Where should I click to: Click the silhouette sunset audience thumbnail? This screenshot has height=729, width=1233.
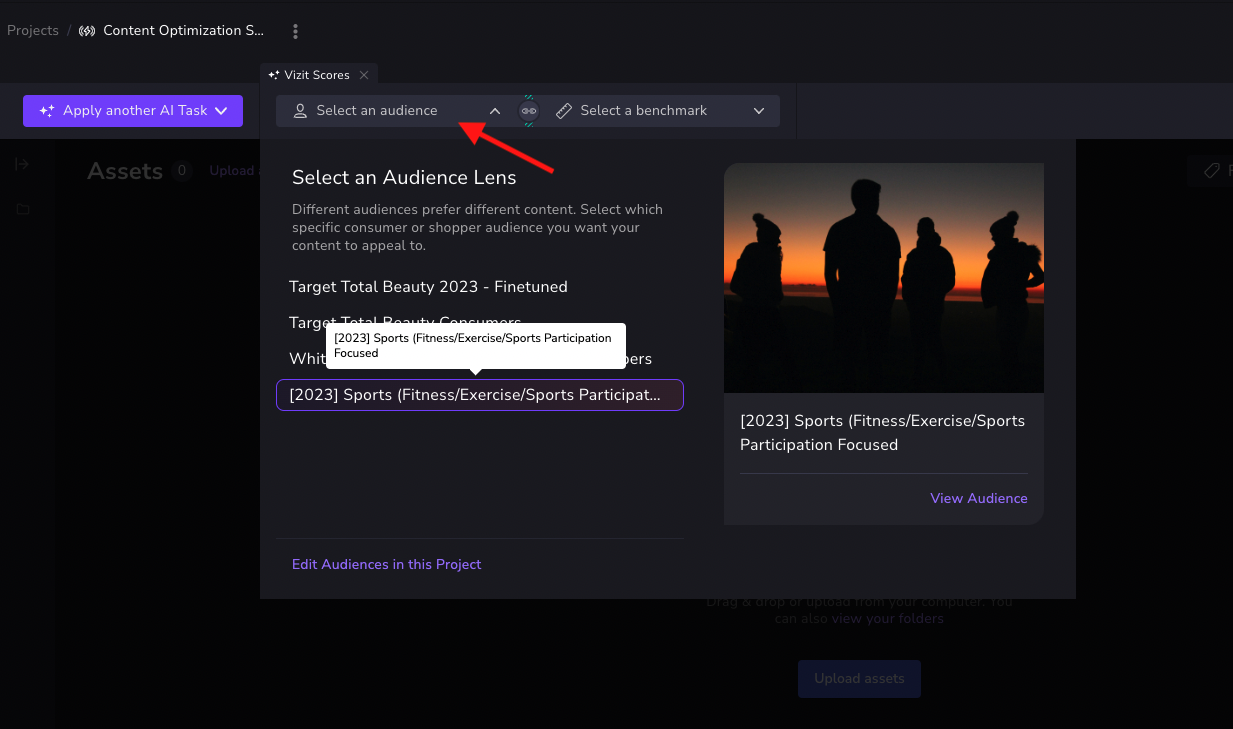click(884, 278)
